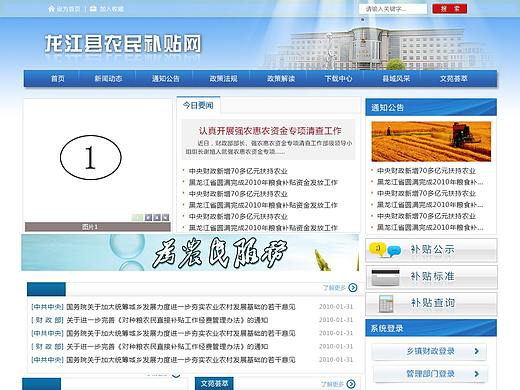Click the 通知公告 sidebar panel header
The height and width of the screenshot is (390, 520).
click(x=431, y=107)
